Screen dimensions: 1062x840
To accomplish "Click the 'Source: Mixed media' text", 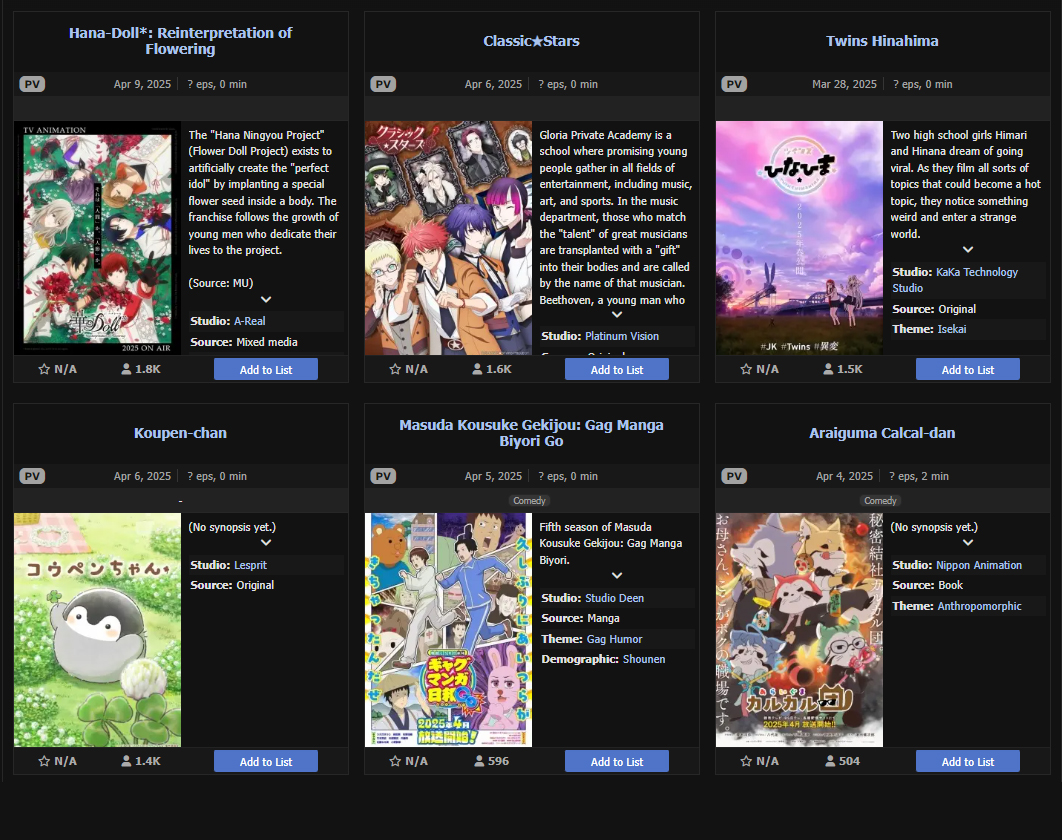I will pyautogui.click(x=244, y=342).
